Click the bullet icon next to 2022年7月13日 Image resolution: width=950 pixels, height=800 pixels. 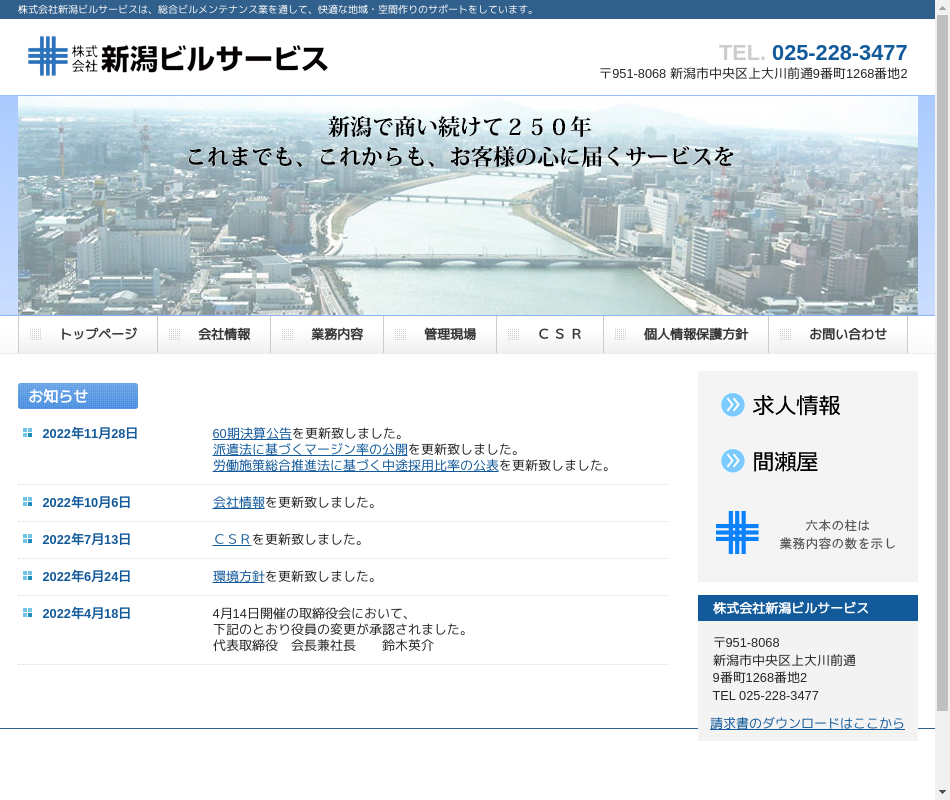click(x=28, y=539)
